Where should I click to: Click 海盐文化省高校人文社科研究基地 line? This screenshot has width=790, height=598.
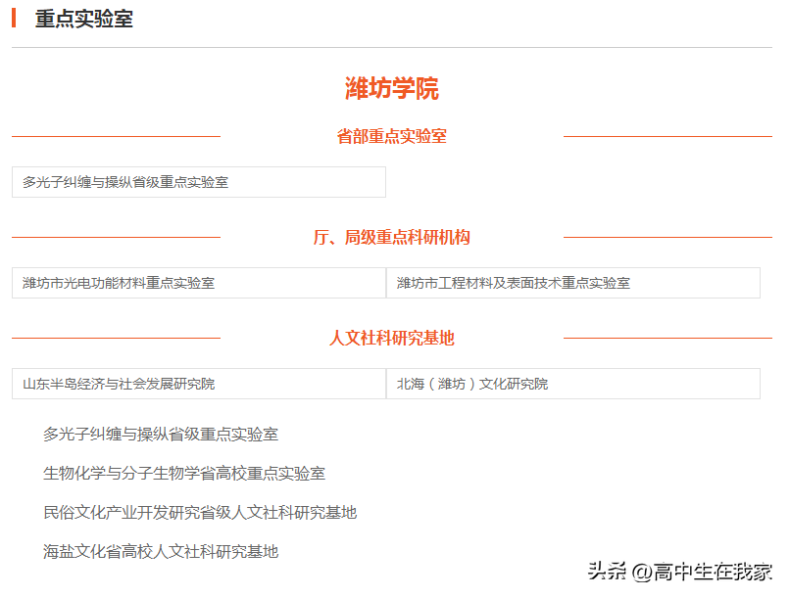point(161,551)
